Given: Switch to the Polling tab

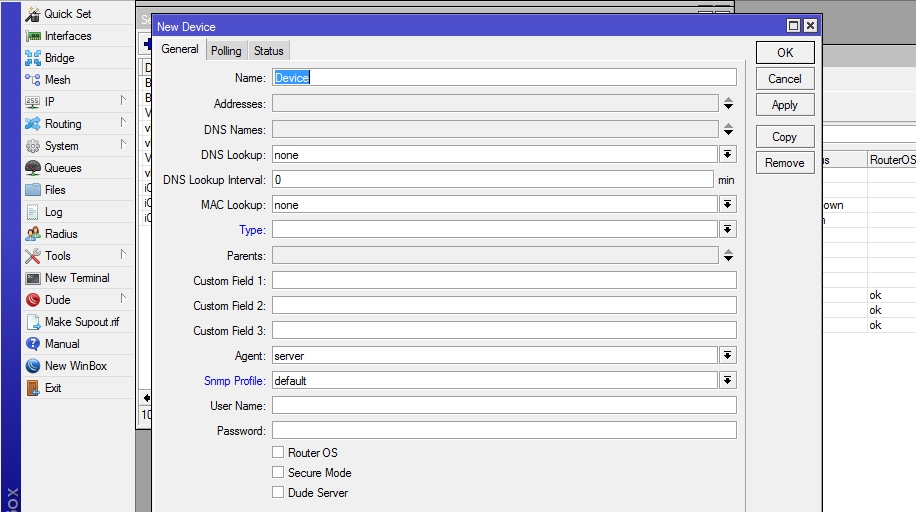Looking at the screenshot, I should (226, 51).
